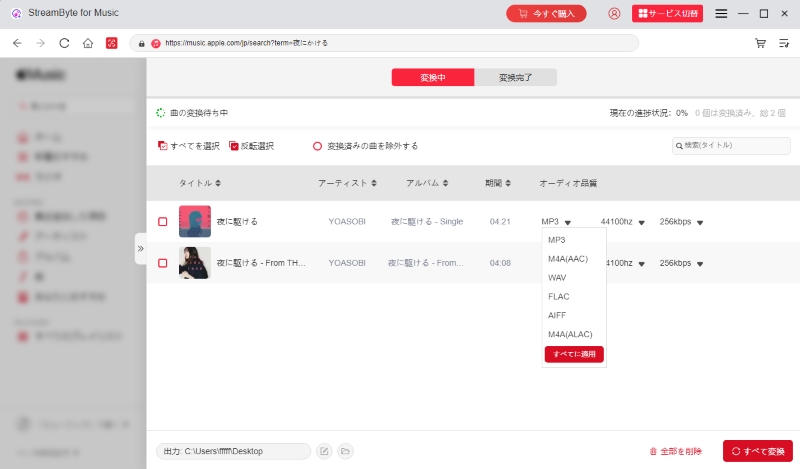Expand the 256kbps bitrate dropdown
Screen dimensions: 800x469
click(700, 222)
